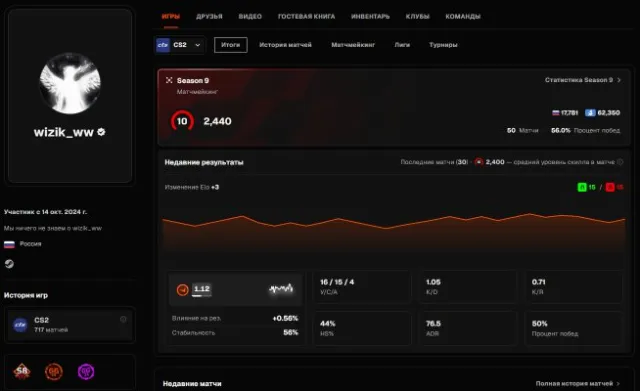Viewport: 640px width, 391px height.
Task: Click the CS2 game icon in the selector
Action: pos(163,45)
